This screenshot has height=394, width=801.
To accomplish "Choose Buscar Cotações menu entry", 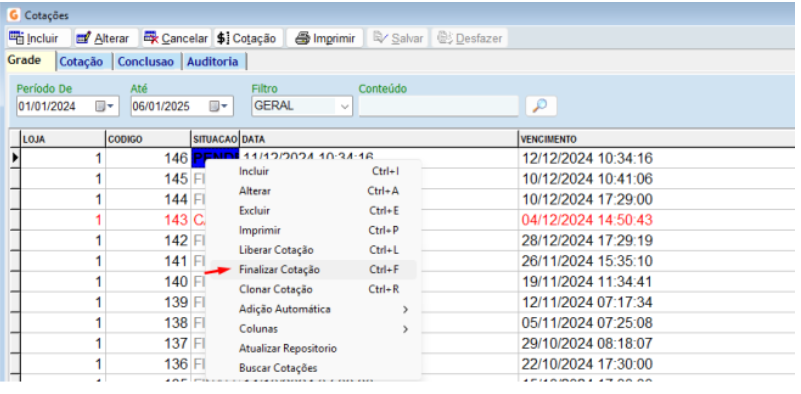I will 313,368.
